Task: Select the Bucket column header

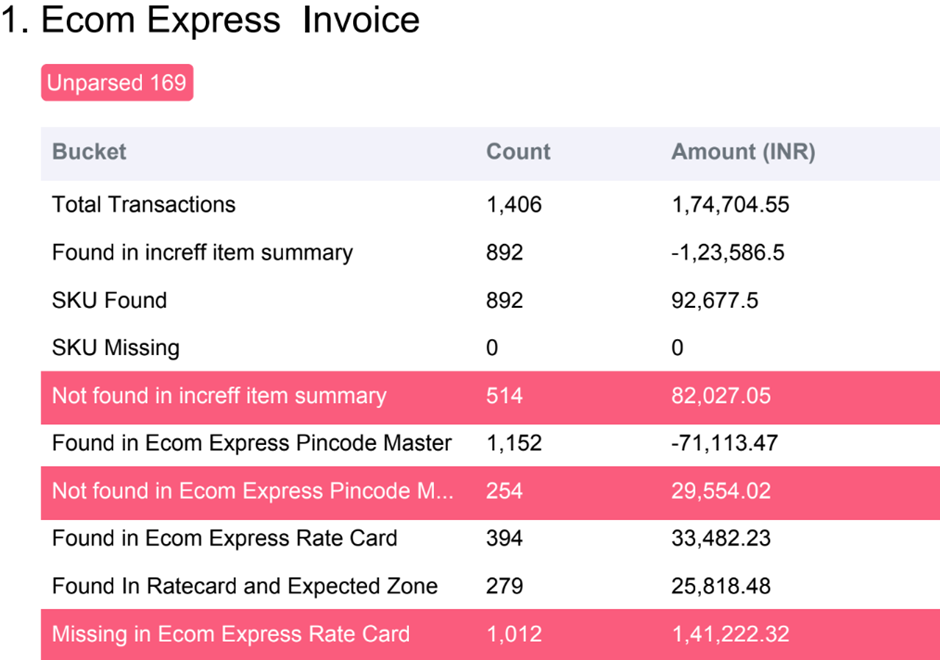Action: coord(89,152)
